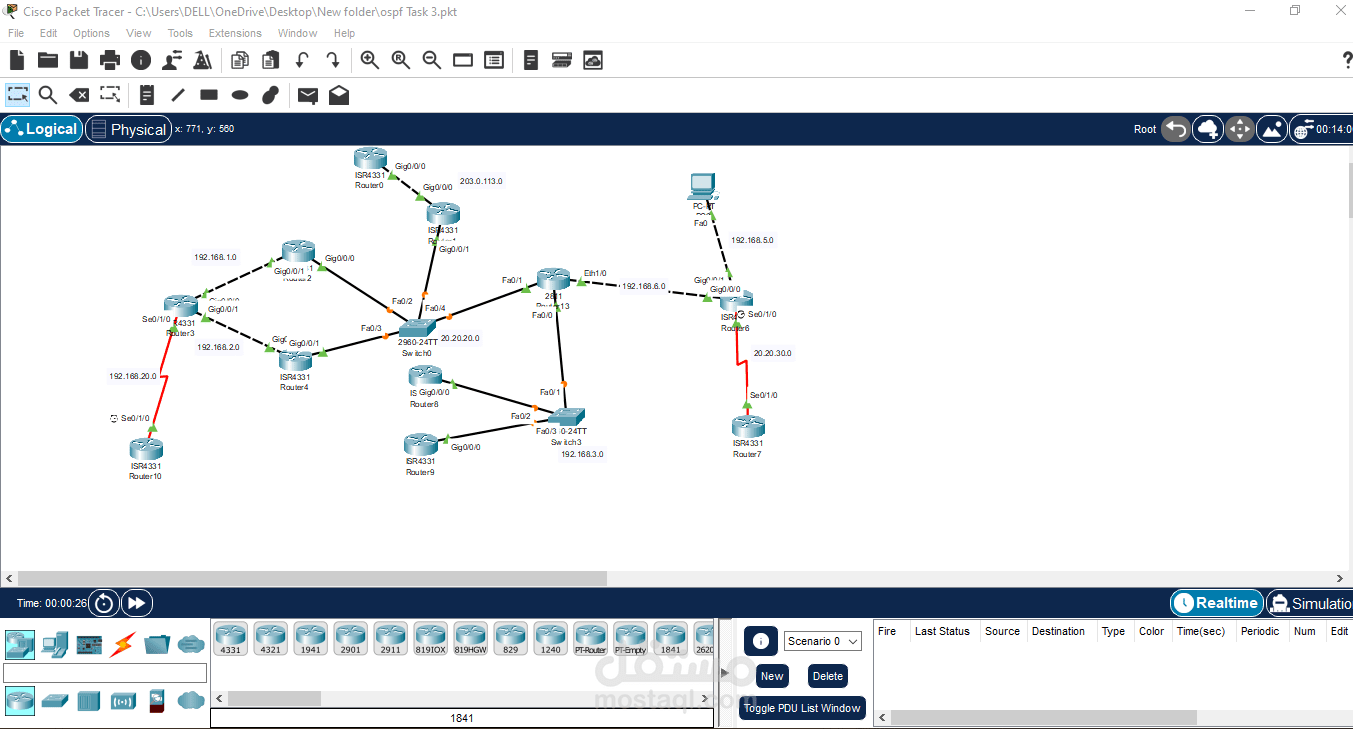The image size is (1353, 729).
Task: Open the Edit menu
Action: (x=48, y=33)
